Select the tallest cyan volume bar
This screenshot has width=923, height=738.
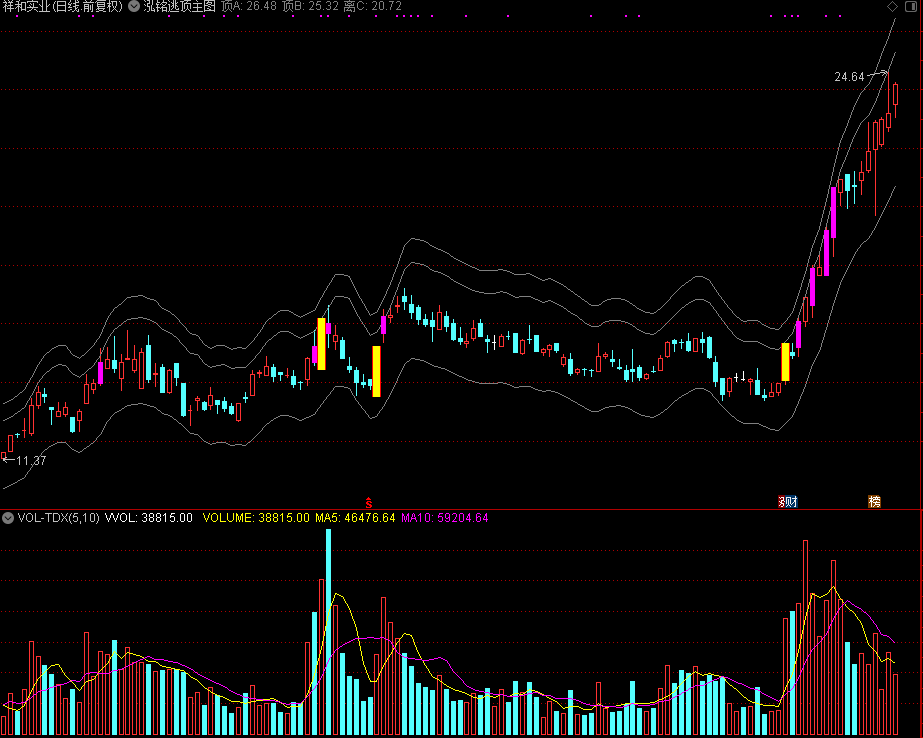[x=328, y=632]
